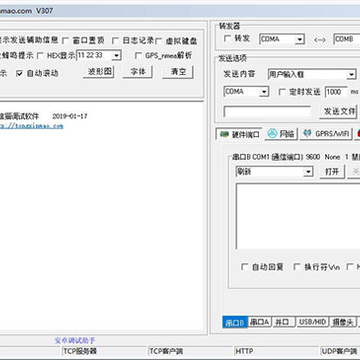Select the USB/HID bottom tab
The image size is (360, 360).
(312, 322)
